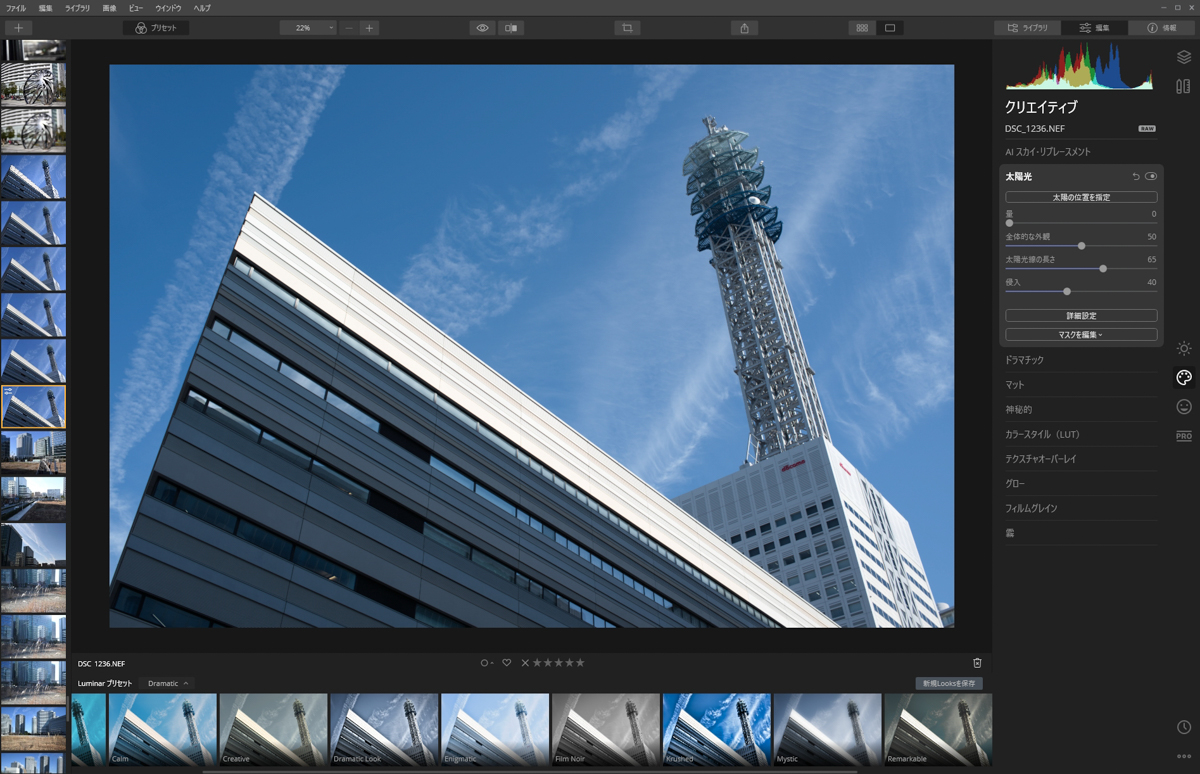The width and height of the screenshot is (1200, 774).
Task: Open the マスクを編集 dropdown
Action: [x=1081, y=335]
